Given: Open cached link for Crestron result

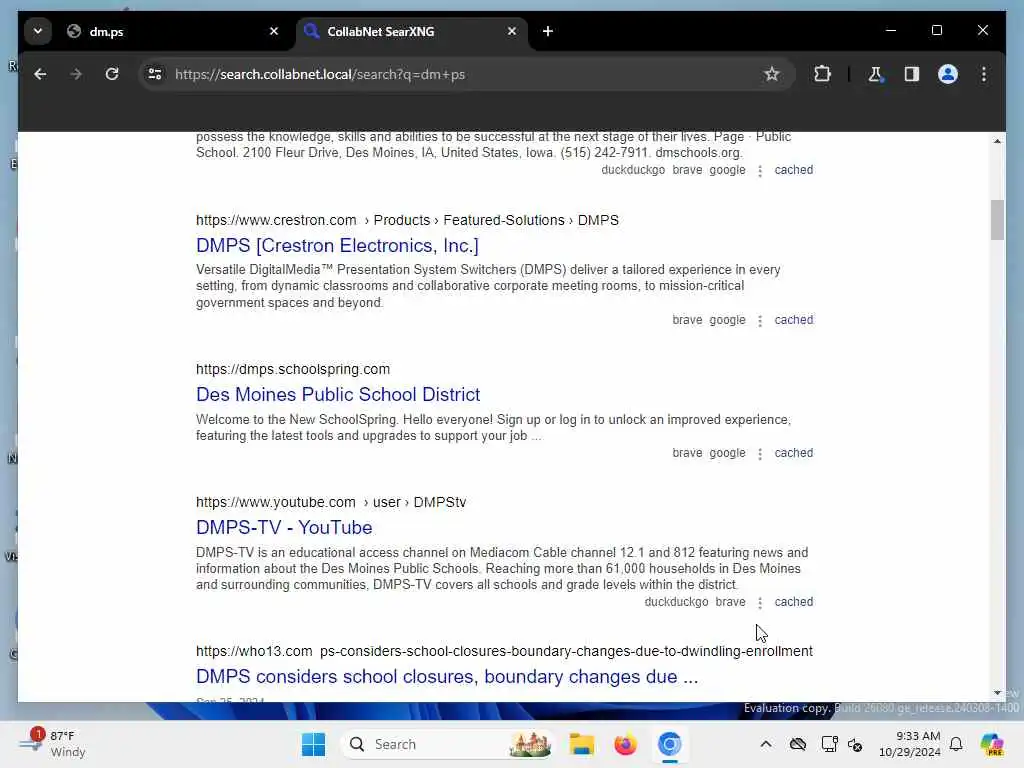Looking at the screenshot, I should pyautogui.click(x=793, y=320).
